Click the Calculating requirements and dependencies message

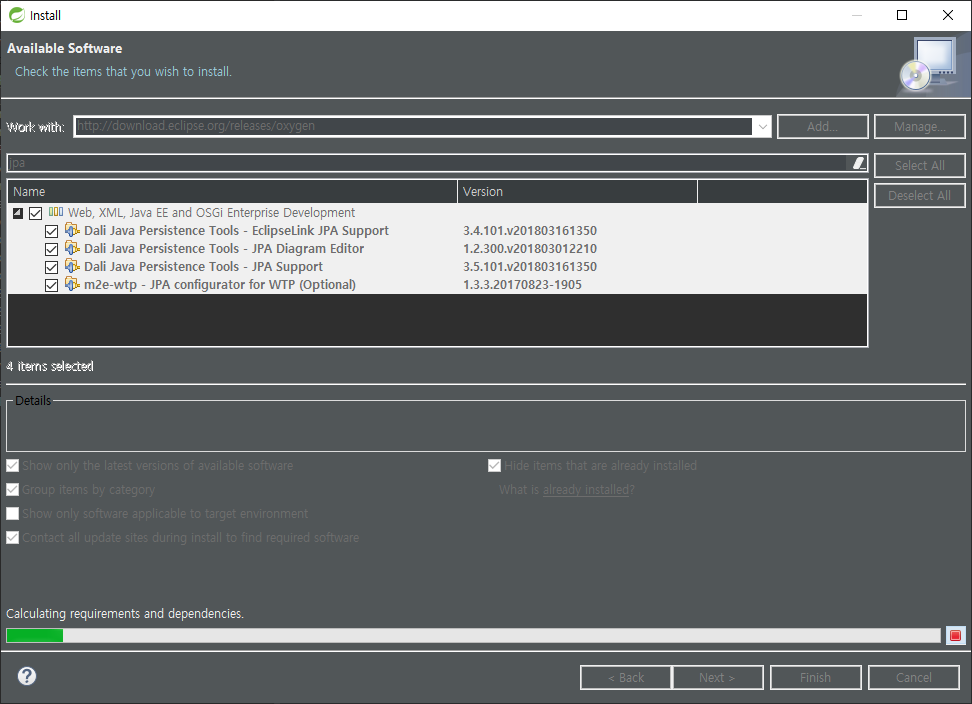point(125,614)
